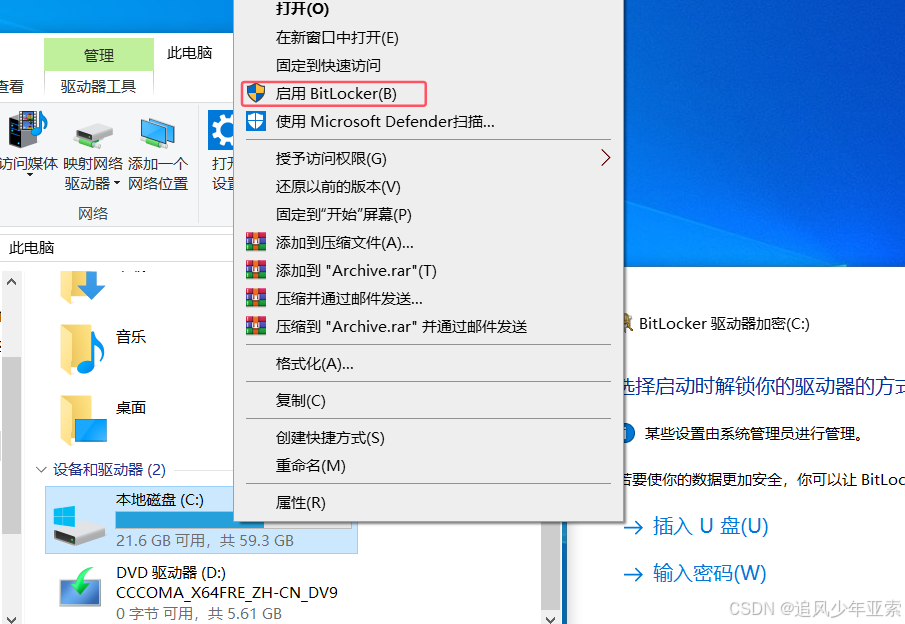
Task: Click arrow icon beside 插入 U 盘(U)
Action: pos(633,527)
